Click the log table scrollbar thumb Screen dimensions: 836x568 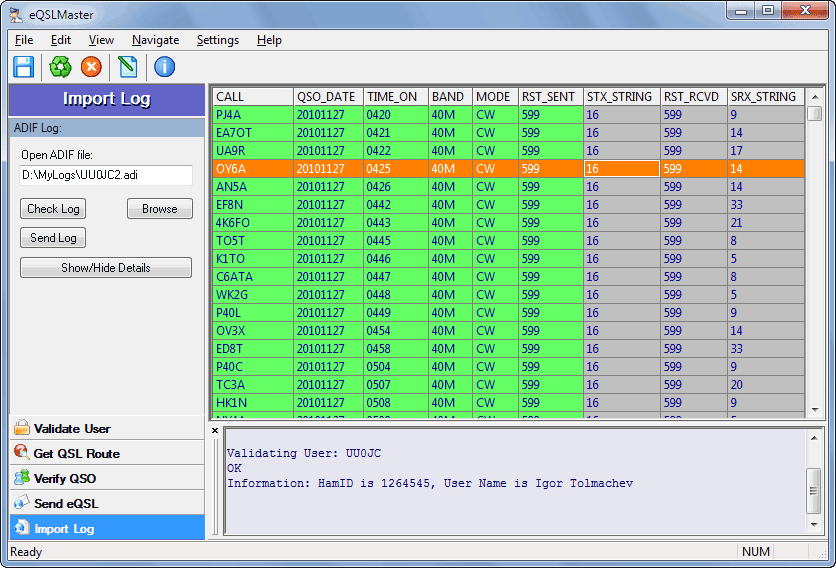point(815,114)
